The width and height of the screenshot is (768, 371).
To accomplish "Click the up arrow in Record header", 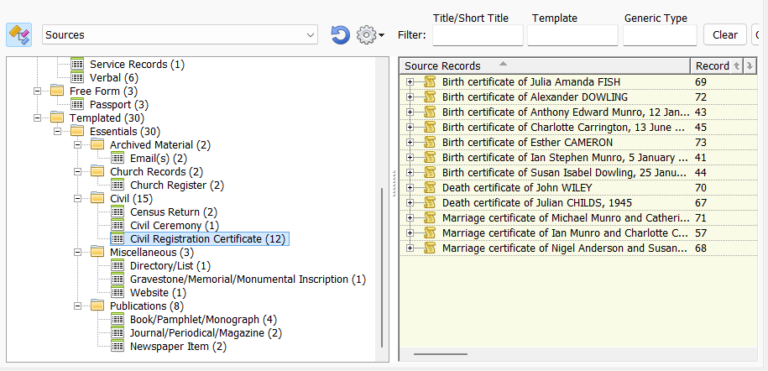I will 736,66.
